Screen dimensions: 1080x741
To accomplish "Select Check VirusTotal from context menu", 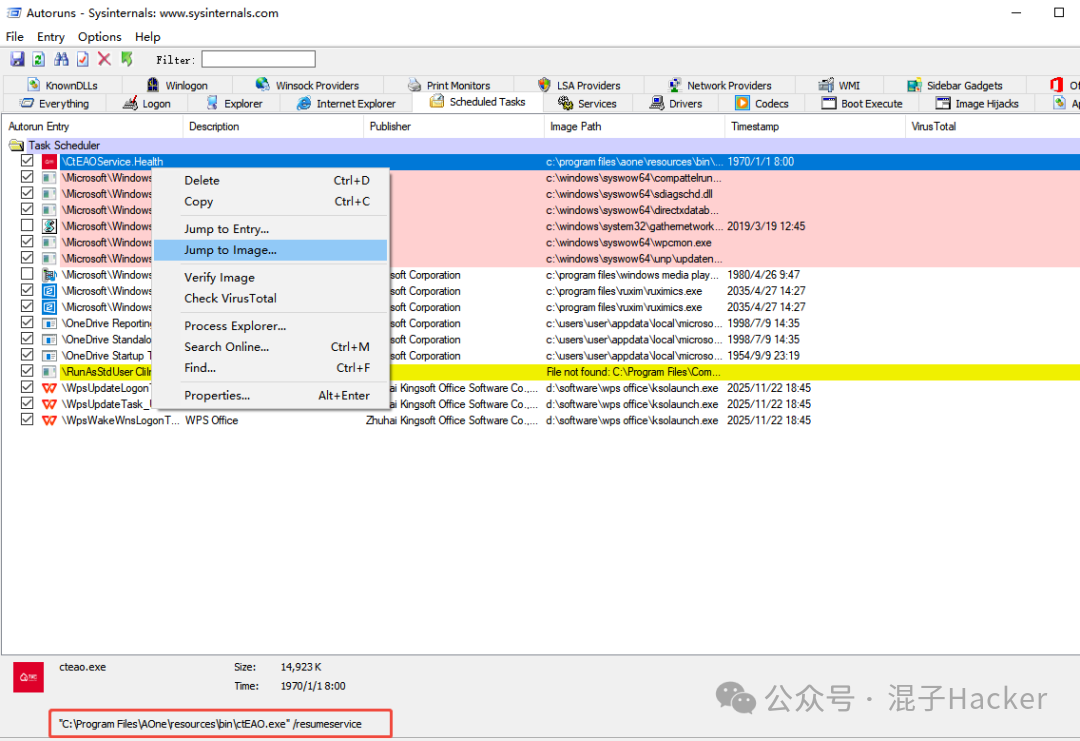I will 230,298.
